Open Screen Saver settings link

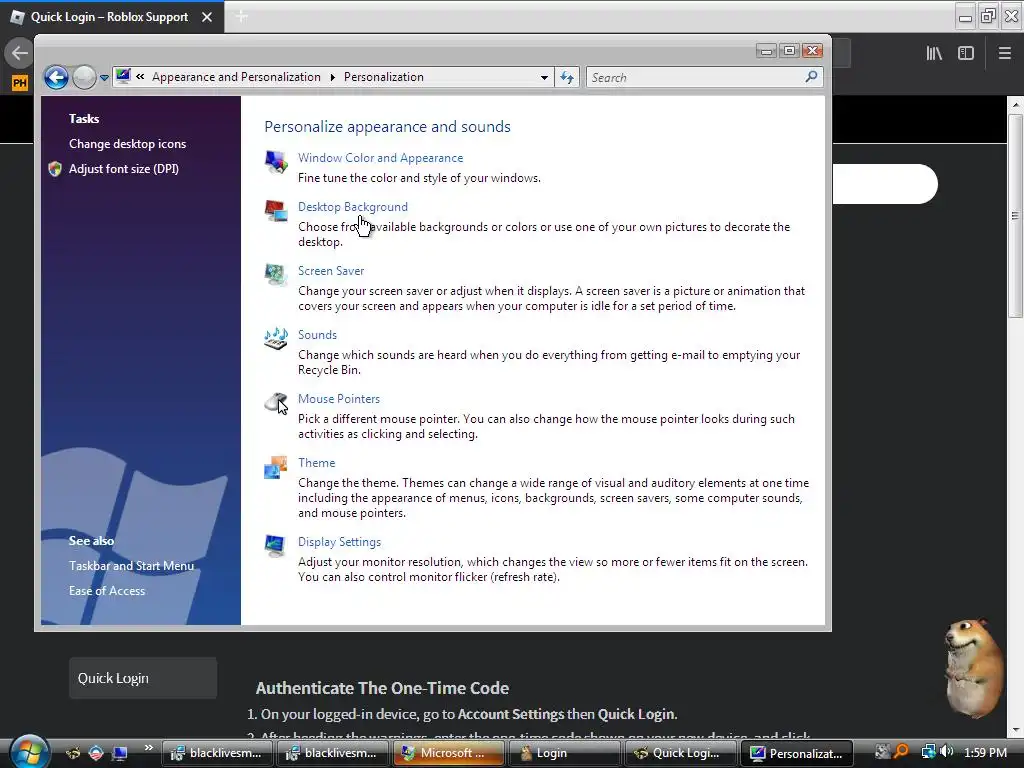coord(331,271)
